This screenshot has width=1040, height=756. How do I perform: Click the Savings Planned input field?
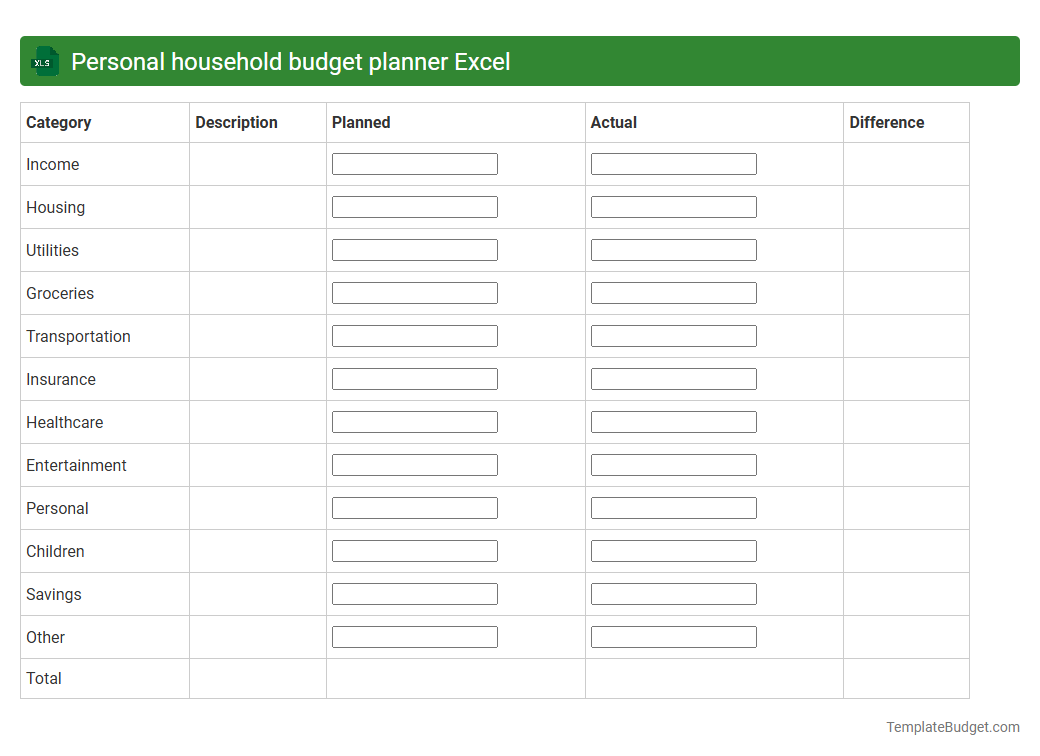click(414, 593)
